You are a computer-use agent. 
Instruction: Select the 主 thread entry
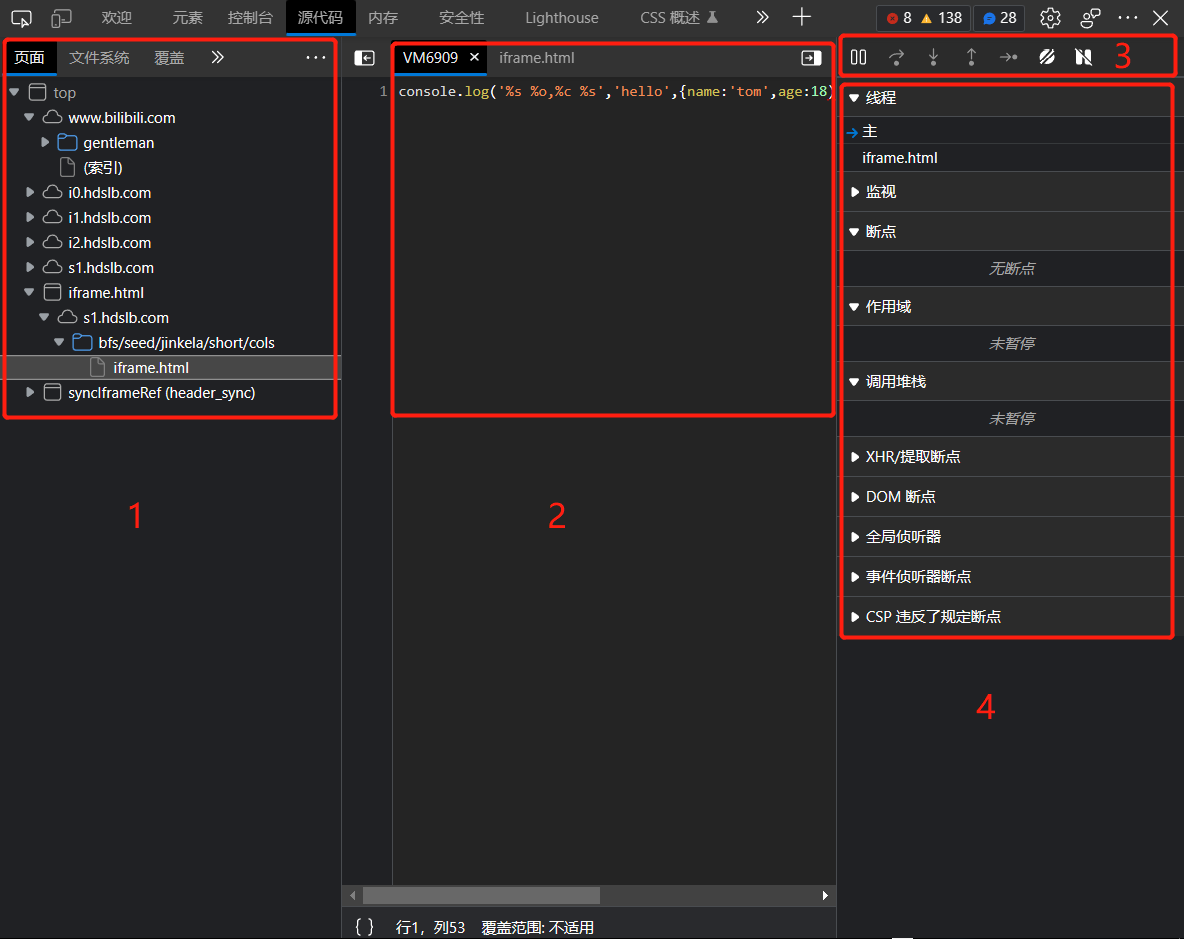pyautogui.click(x=1010, y=131)
